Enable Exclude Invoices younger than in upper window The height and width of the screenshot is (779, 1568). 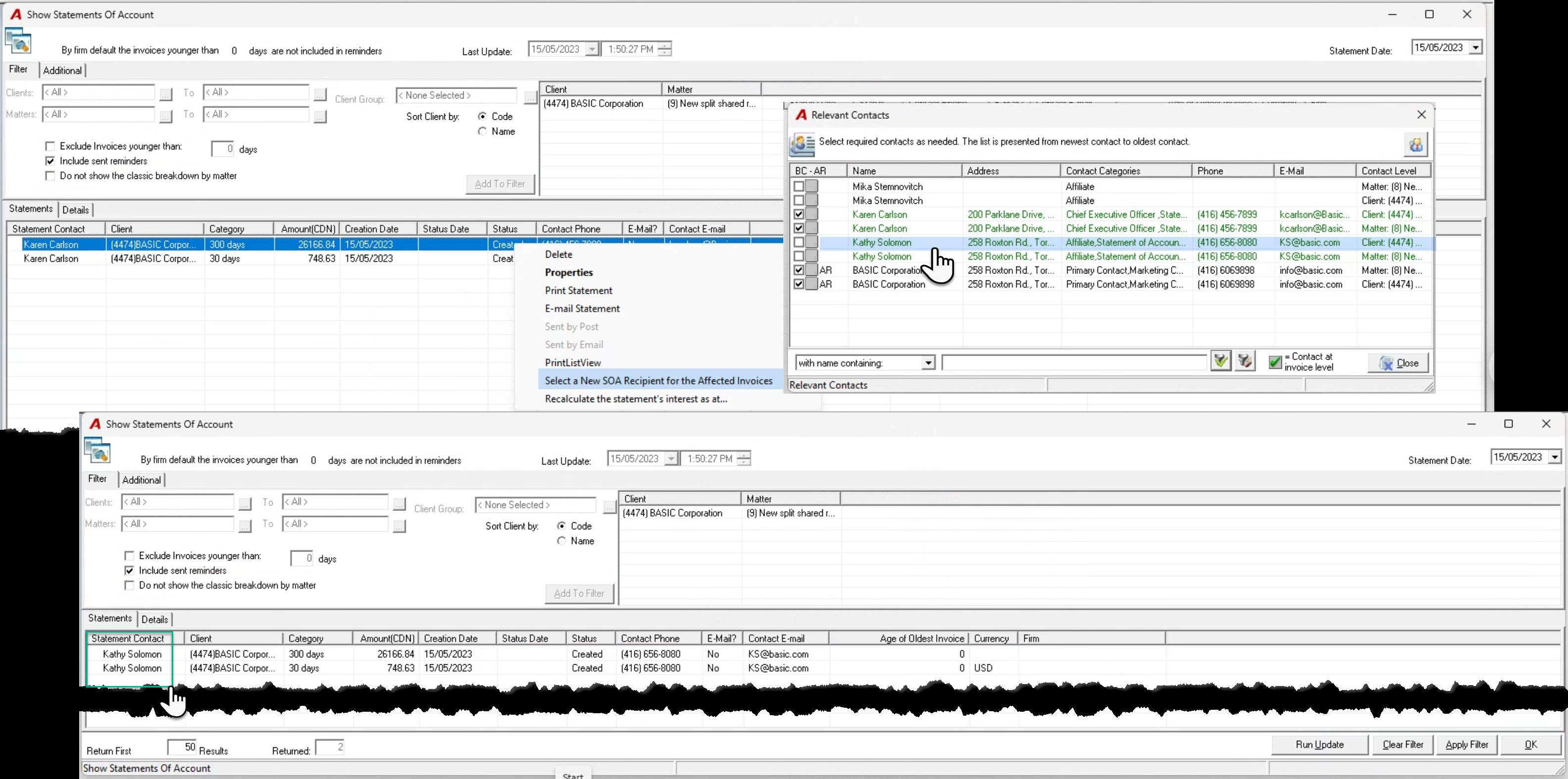(x=50, y=146)
